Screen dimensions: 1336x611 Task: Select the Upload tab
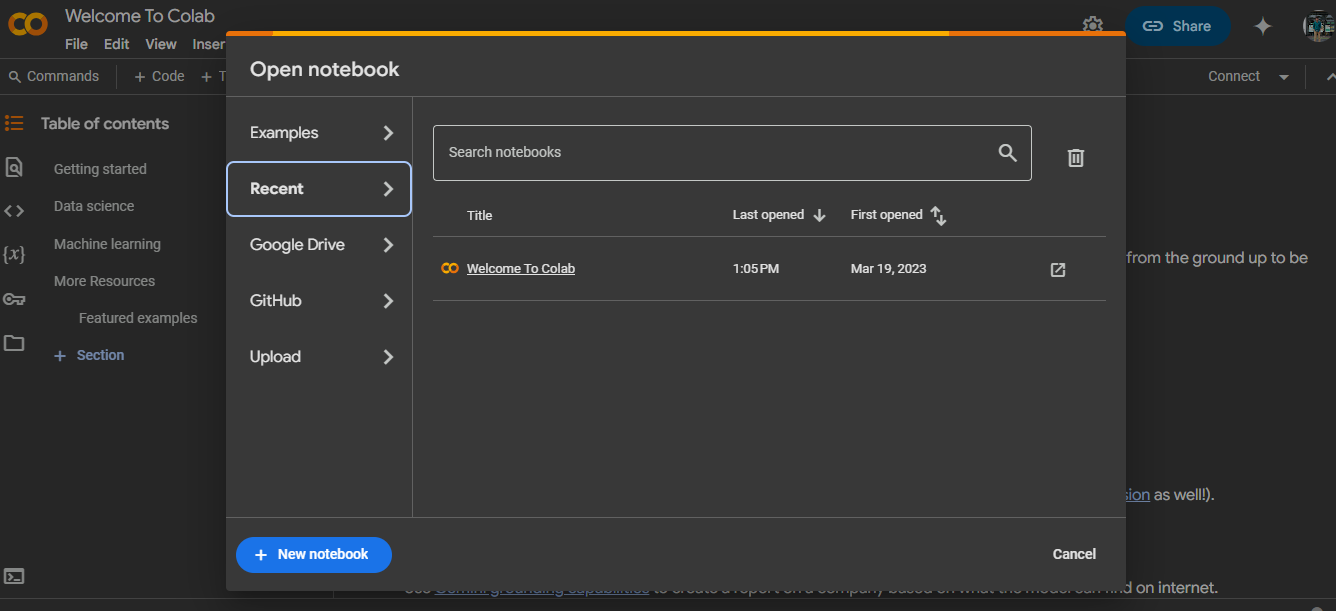[x=319, y=357]
